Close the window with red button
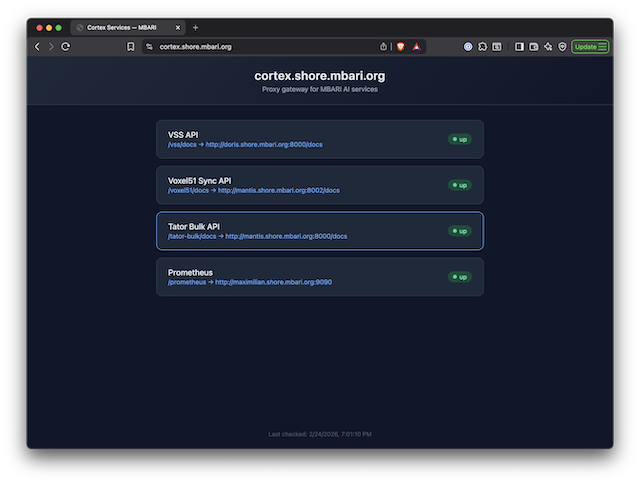 tap(39, 28)
